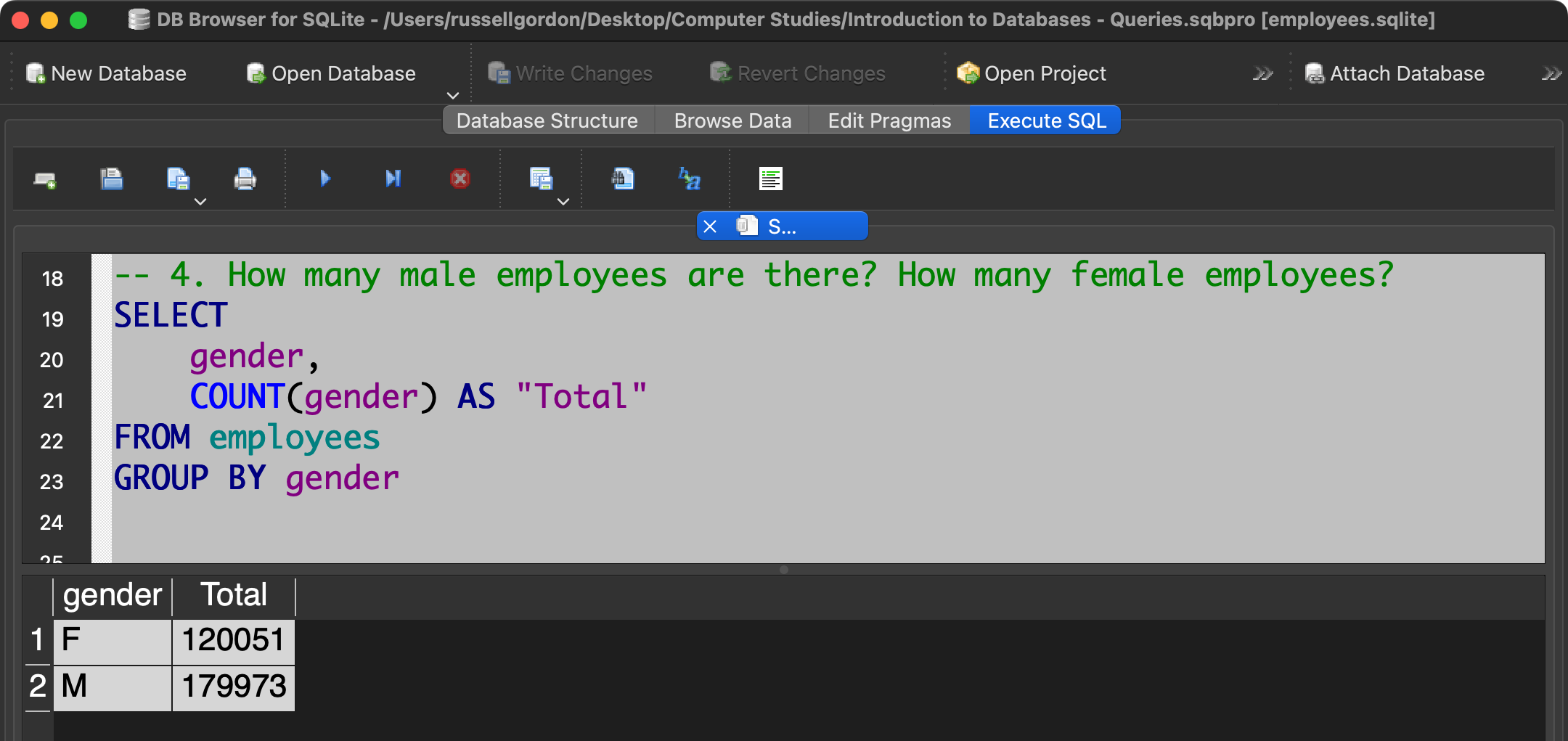1568x741 pixels.
Task: Open Find in editor binoculars icon
Action: [x=623, y=179]
